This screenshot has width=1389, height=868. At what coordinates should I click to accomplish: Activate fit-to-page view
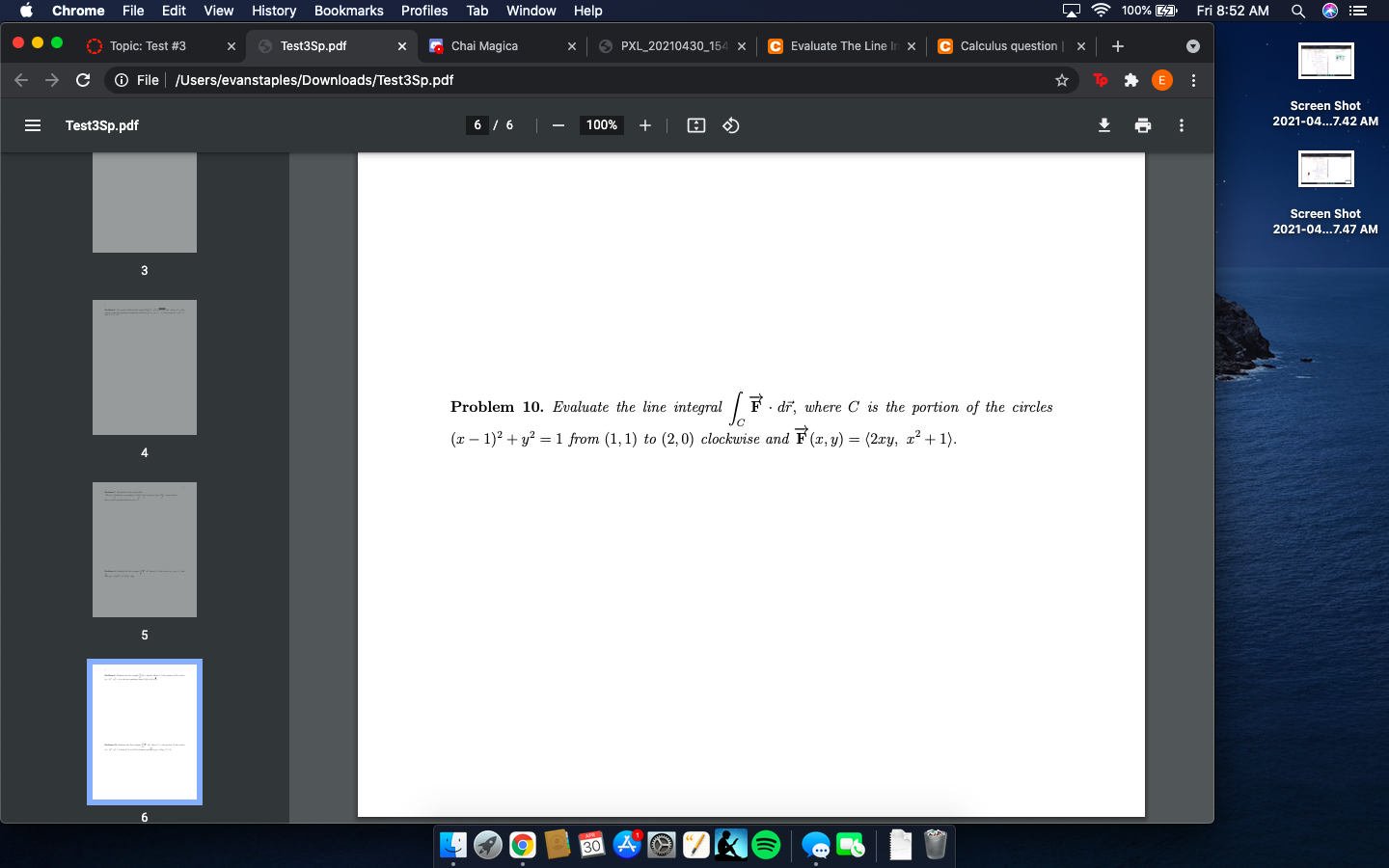coord(695,125)
